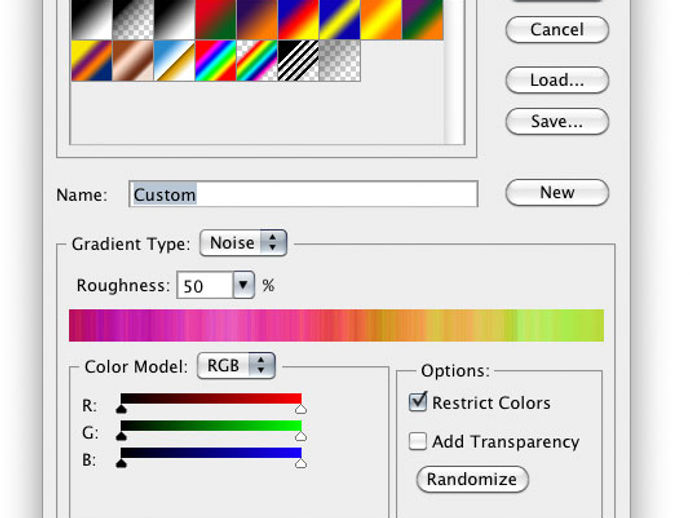Click the black slider handle on G channel
This screenshot has height=518, width=690.
point(122,436)
